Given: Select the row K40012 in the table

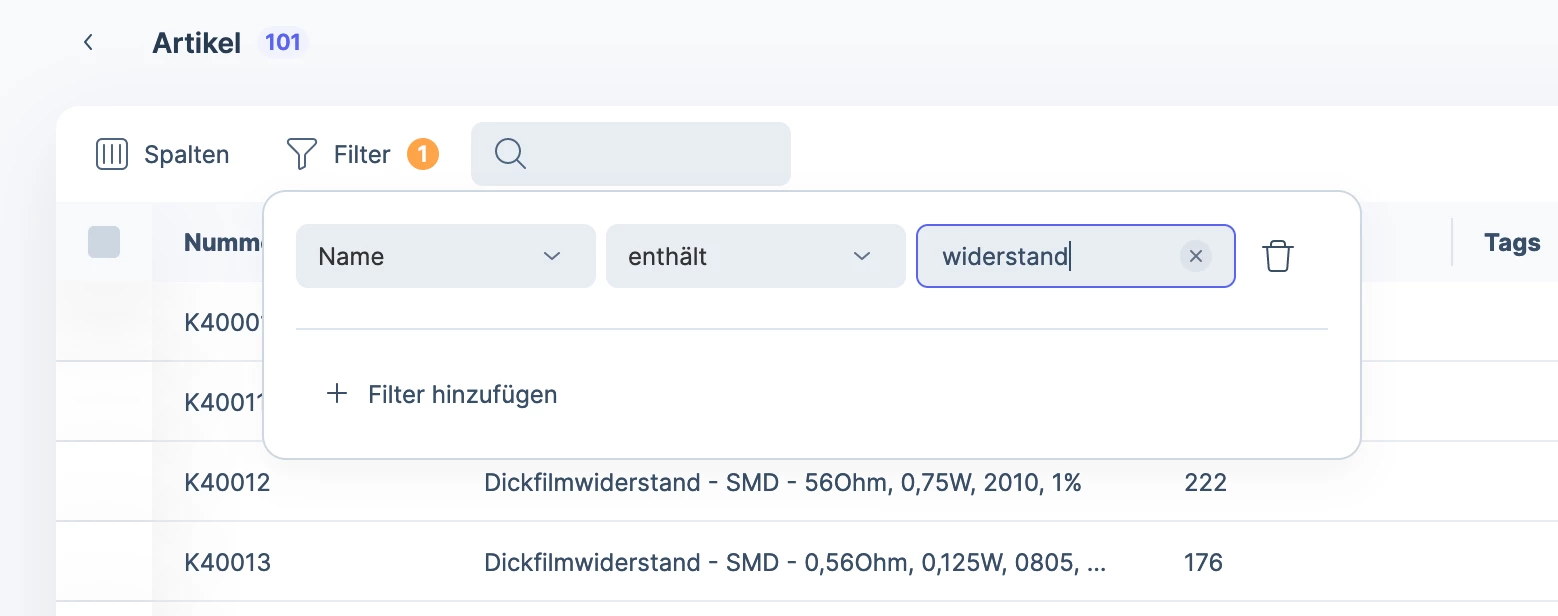Looking at the screenshot, I should pyautogui.click(x=227, y=482).
